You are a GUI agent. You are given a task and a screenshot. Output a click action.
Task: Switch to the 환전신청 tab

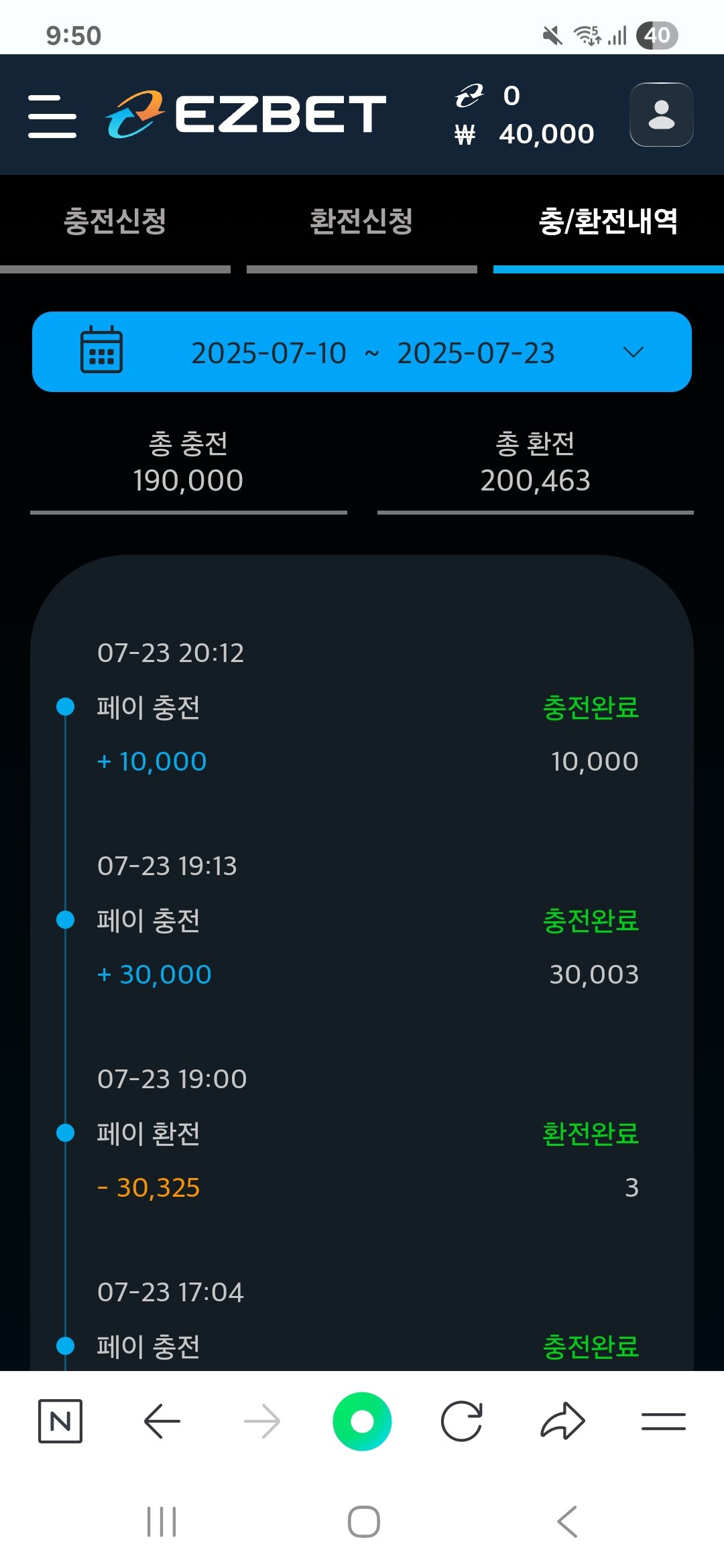pos(361,222)
